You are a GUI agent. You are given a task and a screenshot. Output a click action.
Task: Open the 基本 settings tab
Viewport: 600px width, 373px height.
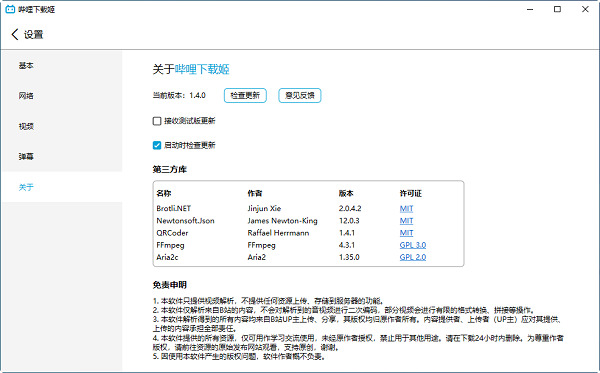point(62,66)
